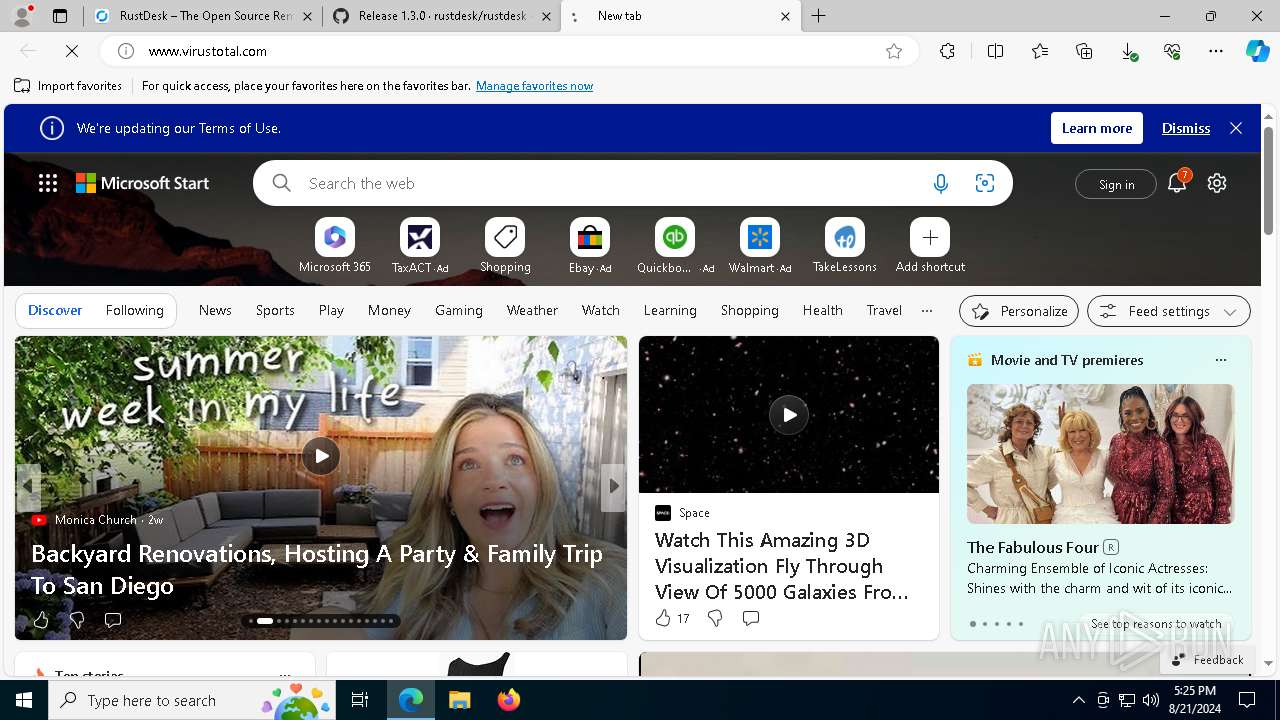Open The Fabulous Four thumbnail
The height and width of the screenshot is (720, 1280).
click(x=1100, y=454)
